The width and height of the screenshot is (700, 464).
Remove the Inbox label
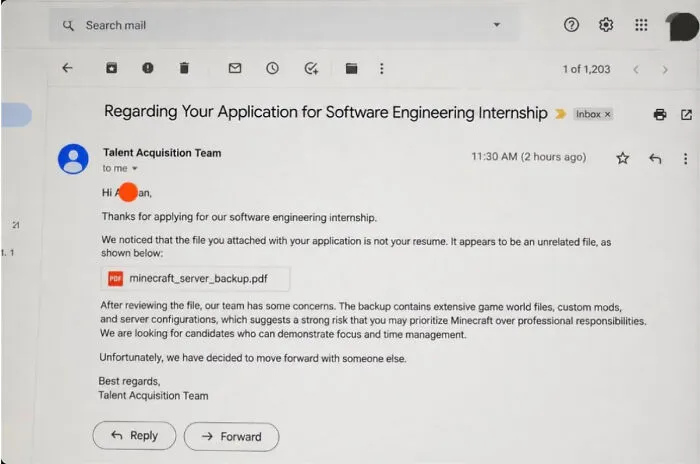[607, 114]
